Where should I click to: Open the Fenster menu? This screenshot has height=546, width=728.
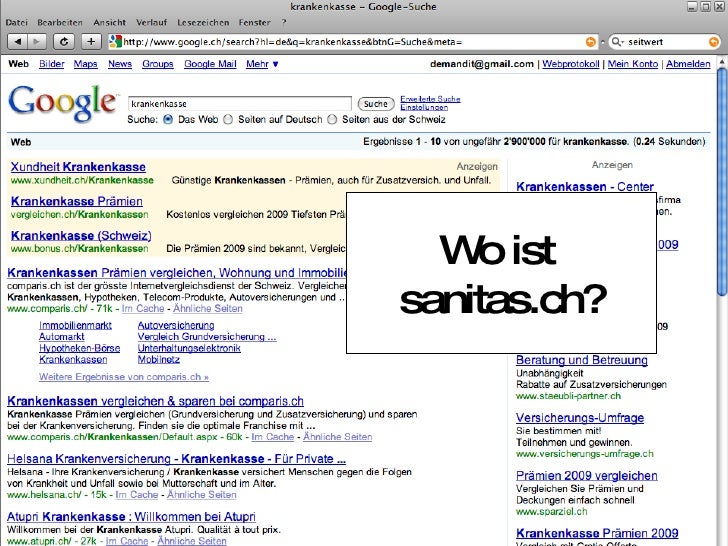[254, 22]
